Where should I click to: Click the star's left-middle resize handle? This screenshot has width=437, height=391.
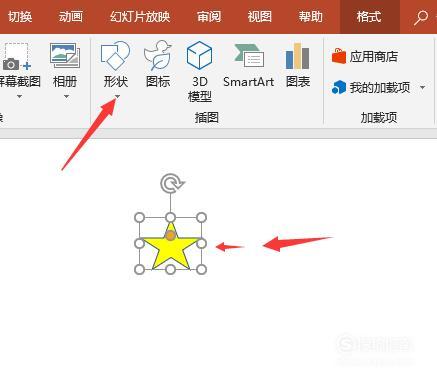(x=139, y=244)
